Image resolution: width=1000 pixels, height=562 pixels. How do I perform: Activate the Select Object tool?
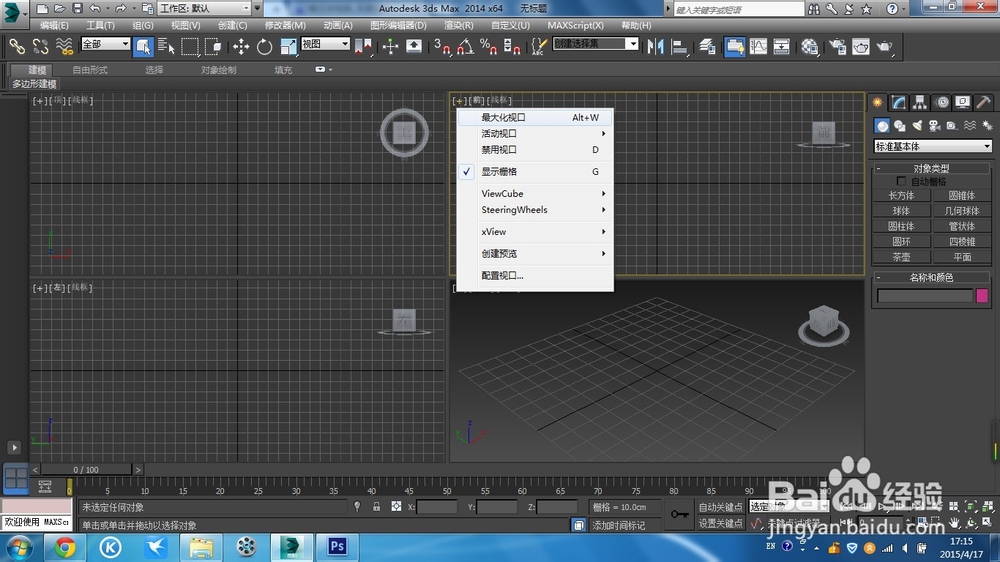click(143, 47)
